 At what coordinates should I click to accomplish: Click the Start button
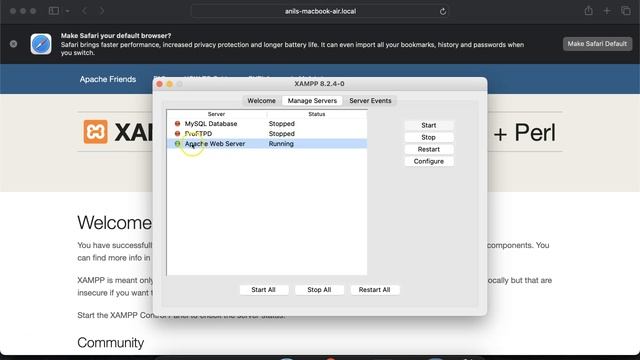[429, 125]
